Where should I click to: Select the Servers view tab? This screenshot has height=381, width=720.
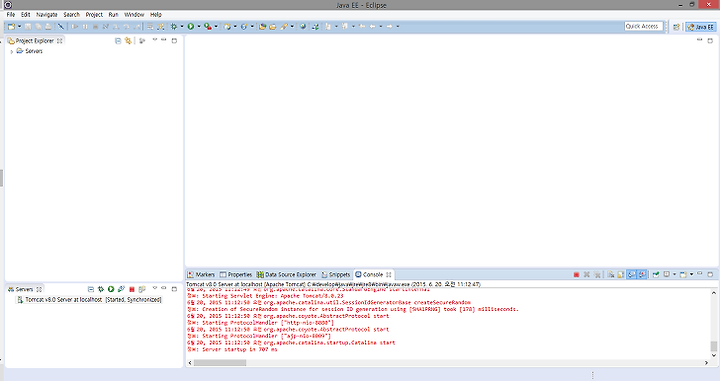[24, 289]
